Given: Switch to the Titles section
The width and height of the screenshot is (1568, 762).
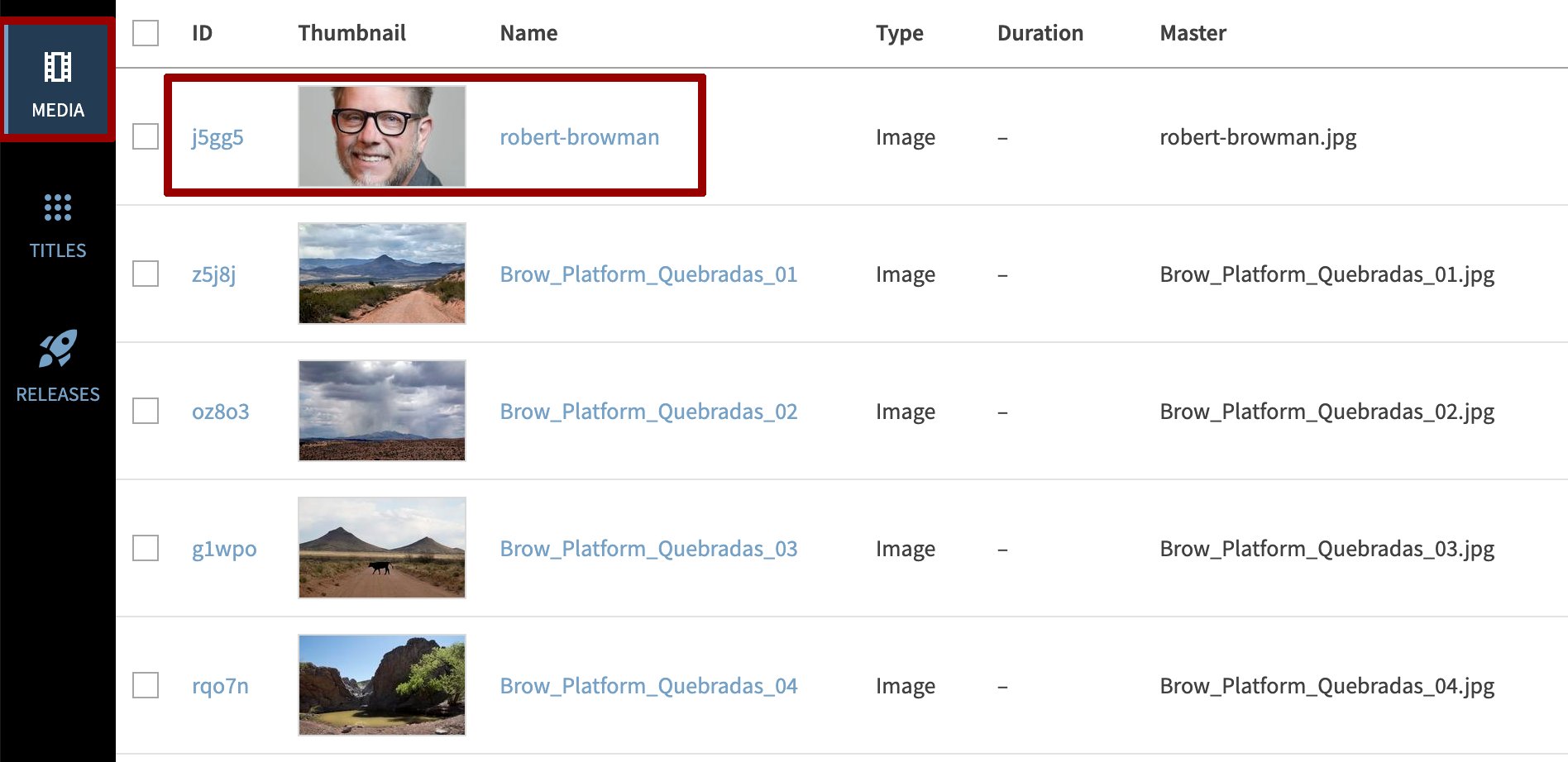Looking at the screenshot, I should pos(57,227).
